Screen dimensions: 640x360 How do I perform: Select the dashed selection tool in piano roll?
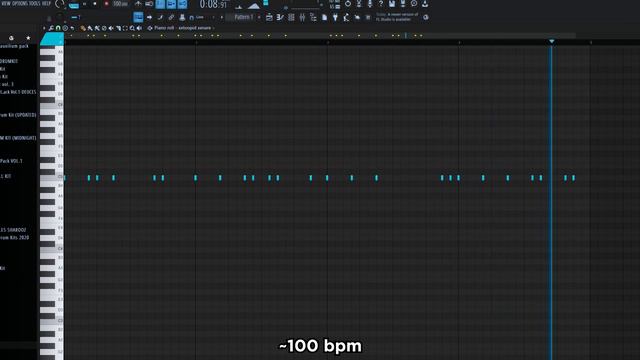point(125,28)
